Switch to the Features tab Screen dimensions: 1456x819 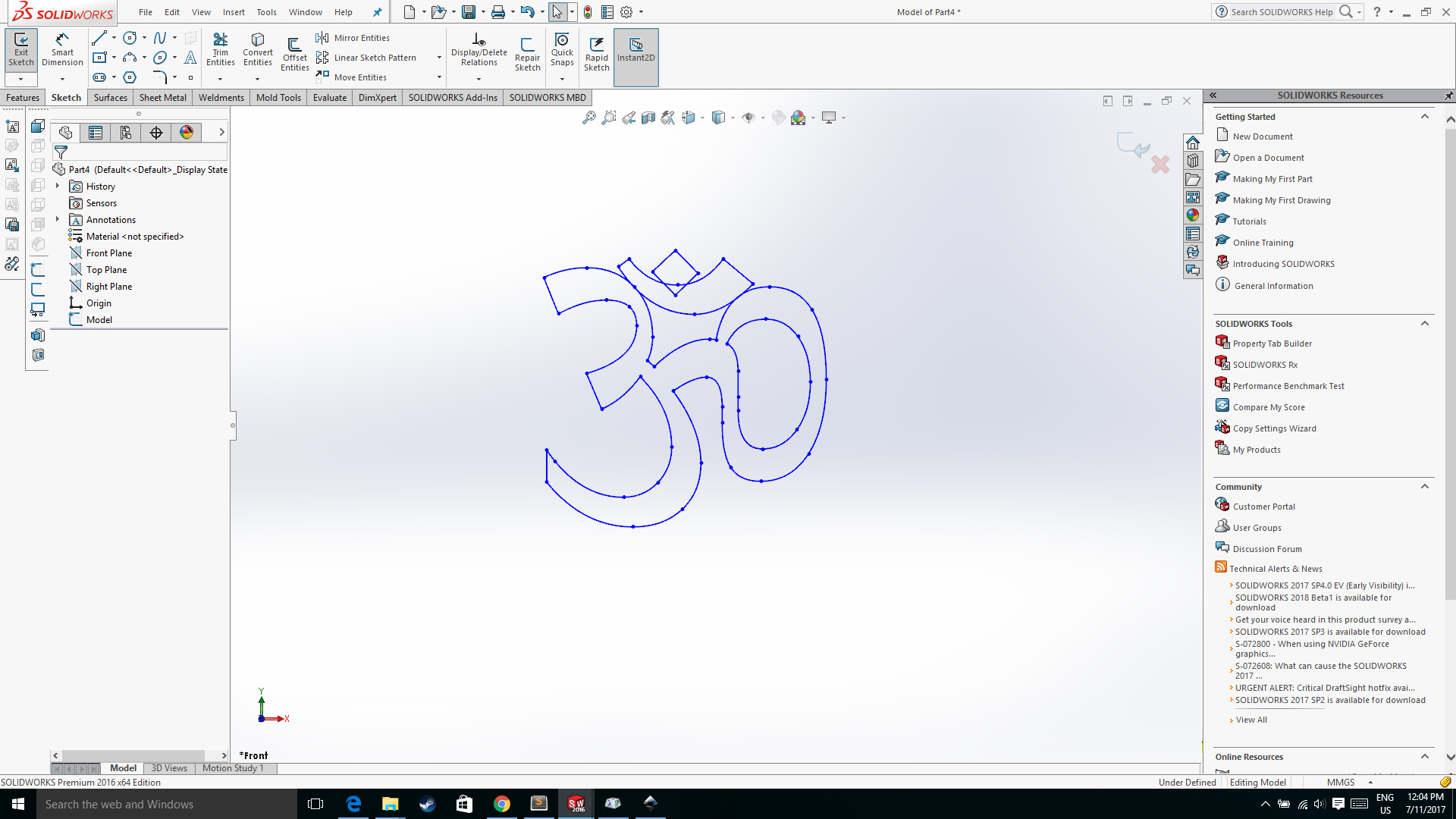coord(23,98)
